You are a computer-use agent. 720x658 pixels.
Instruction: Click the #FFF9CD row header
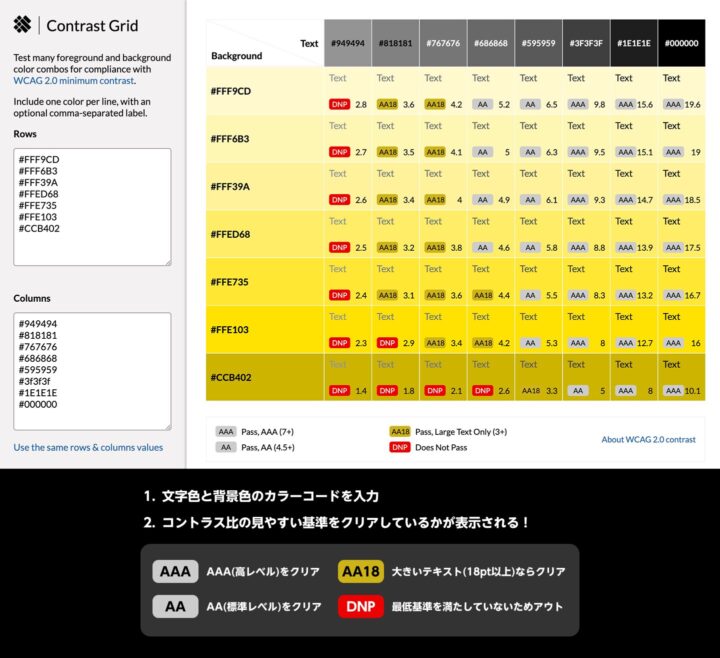(265, 91)
